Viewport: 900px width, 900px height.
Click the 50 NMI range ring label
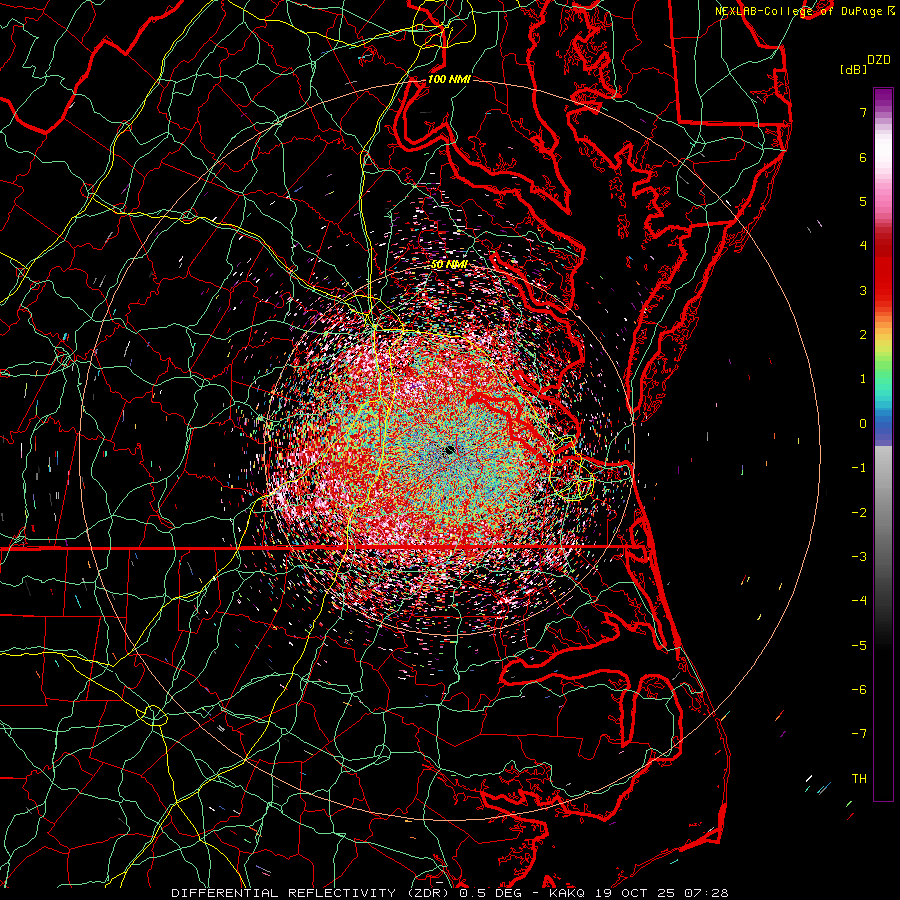[449, 265]
